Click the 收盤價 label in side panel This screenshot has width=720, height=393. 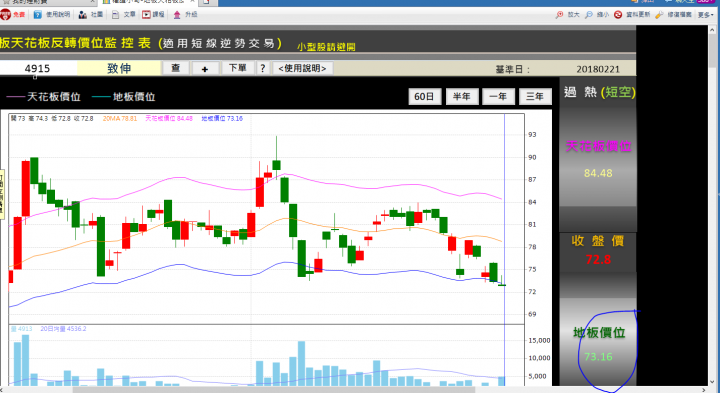coord(598,241)
